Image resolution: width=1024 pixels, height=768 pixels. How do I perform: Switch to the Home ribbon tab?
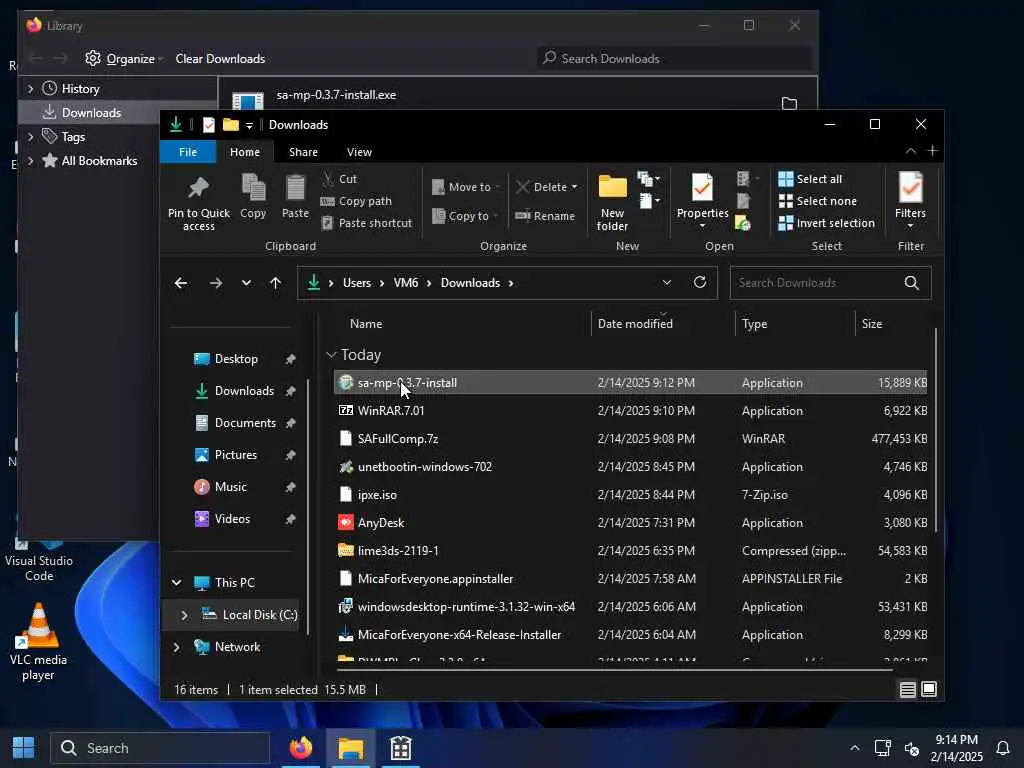[x=245, y=152]
